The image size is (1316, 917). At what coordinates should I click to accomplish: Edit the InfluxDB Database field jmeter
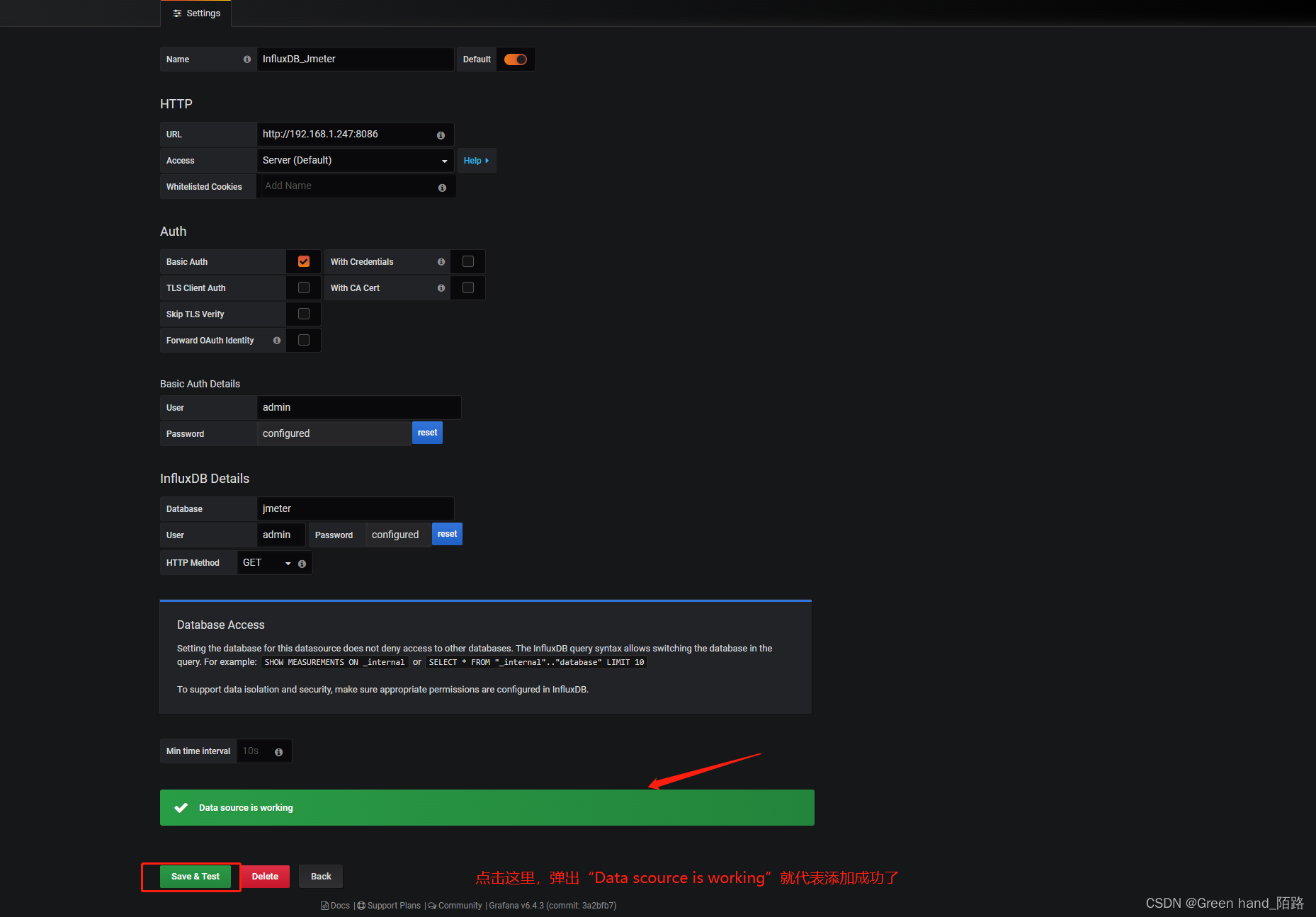pos(355,509)
